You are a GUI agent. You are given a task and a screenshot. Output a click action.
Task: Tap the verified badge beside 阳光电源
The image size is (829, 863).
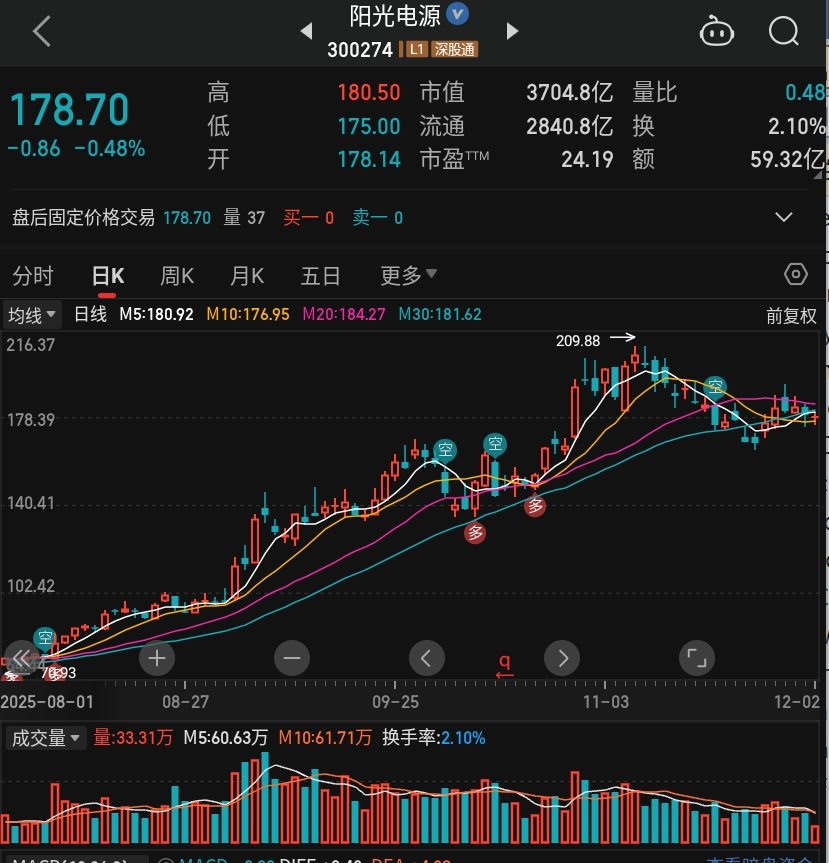[457, 14]
